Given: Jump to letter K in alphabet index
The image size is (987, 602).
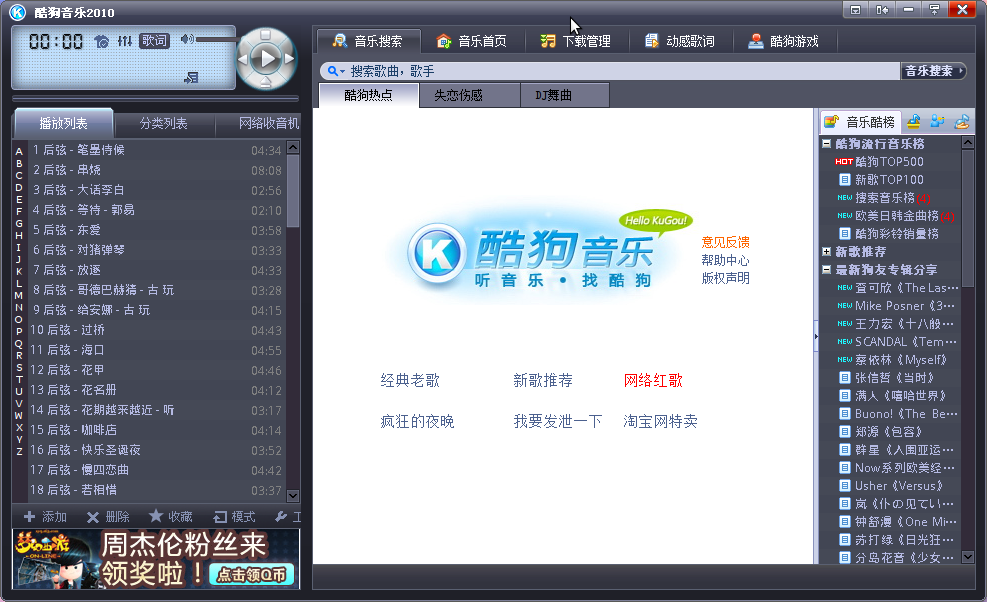Looking at the screenshot, I should [19, 271].
